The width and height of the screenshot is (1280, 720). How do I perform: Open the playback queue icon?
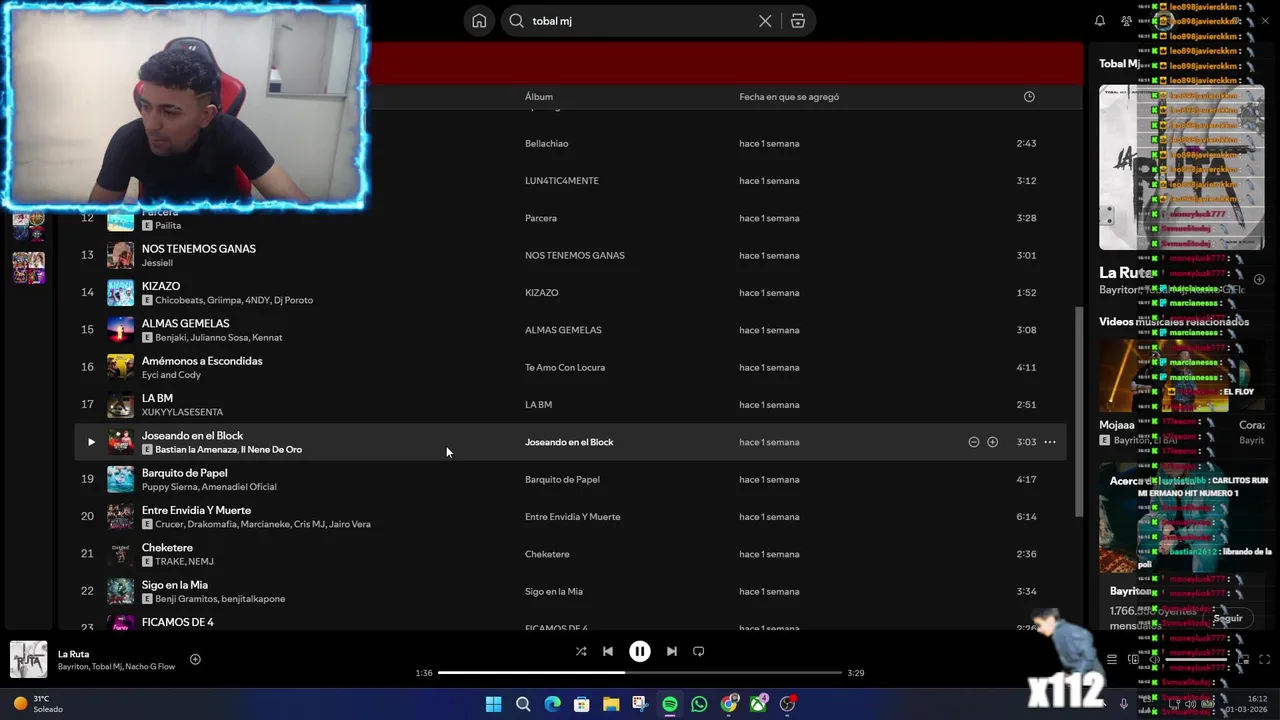[1111, 659]
